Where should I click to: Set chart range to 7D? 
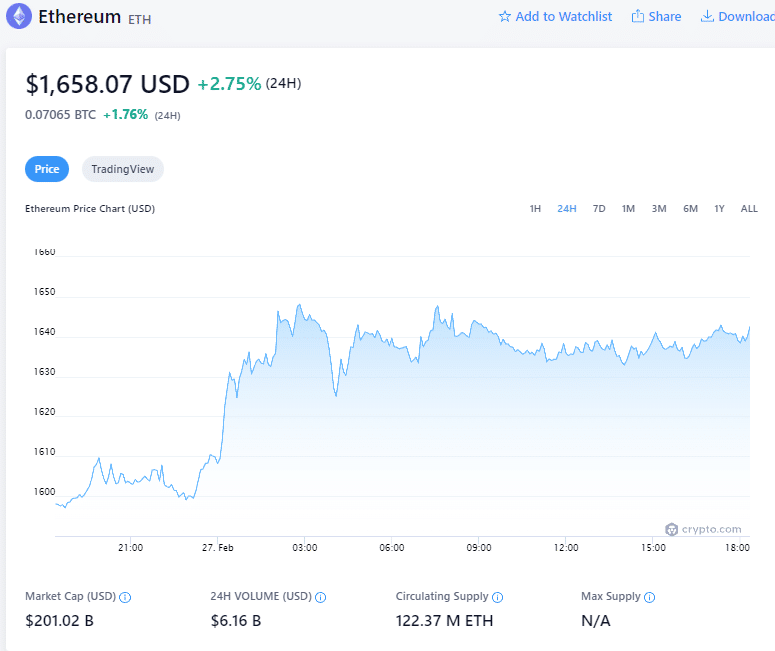coord(599,209)
